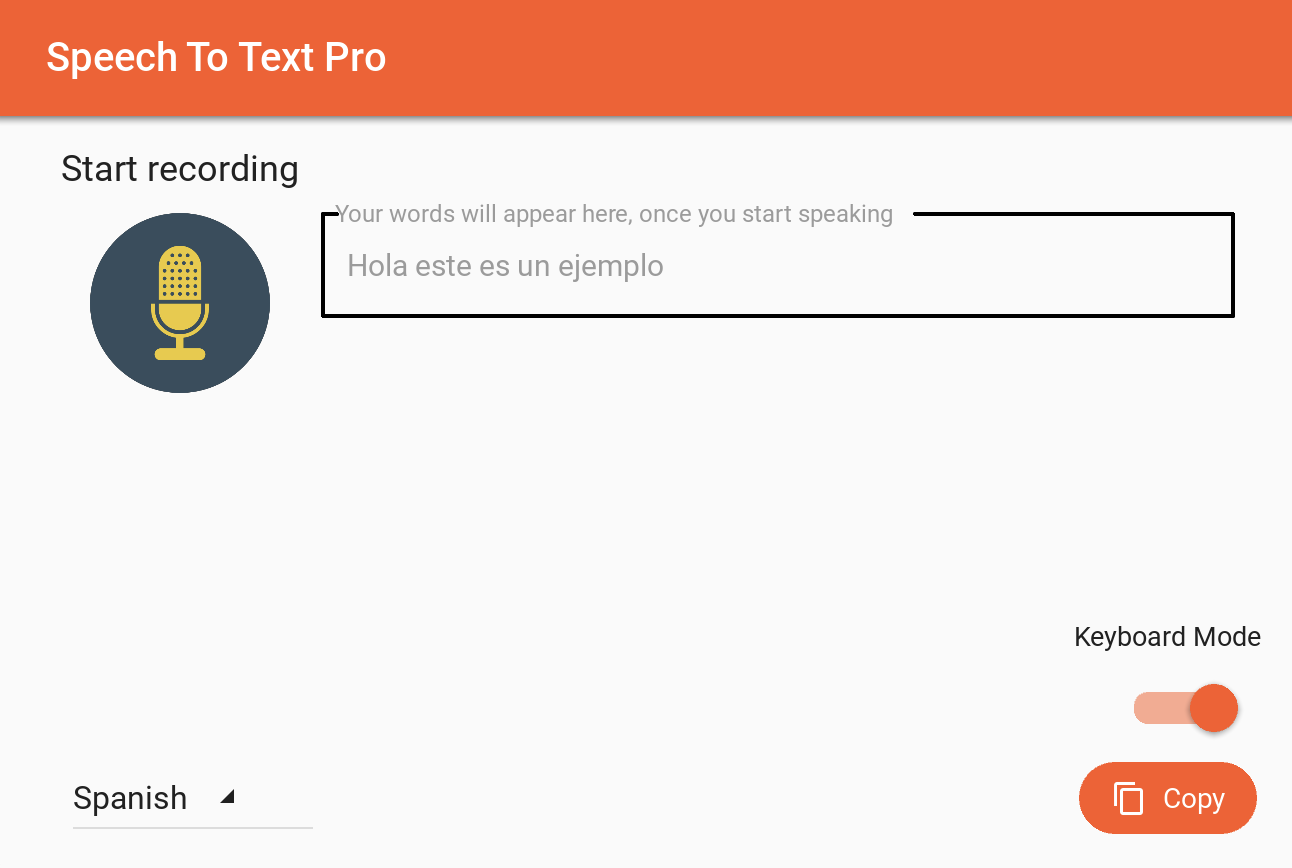Click the orange header bar
The image size is (1292, 868).
click(646, 57)
